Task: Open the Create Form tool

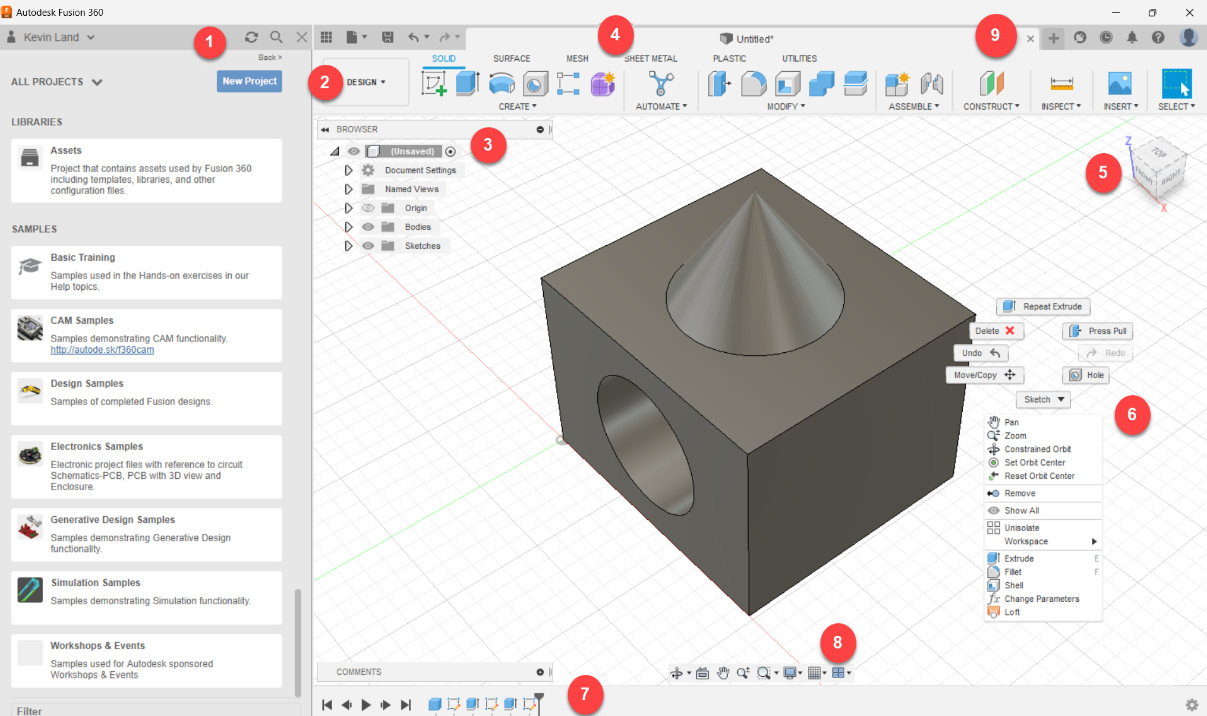Action: 602,85
